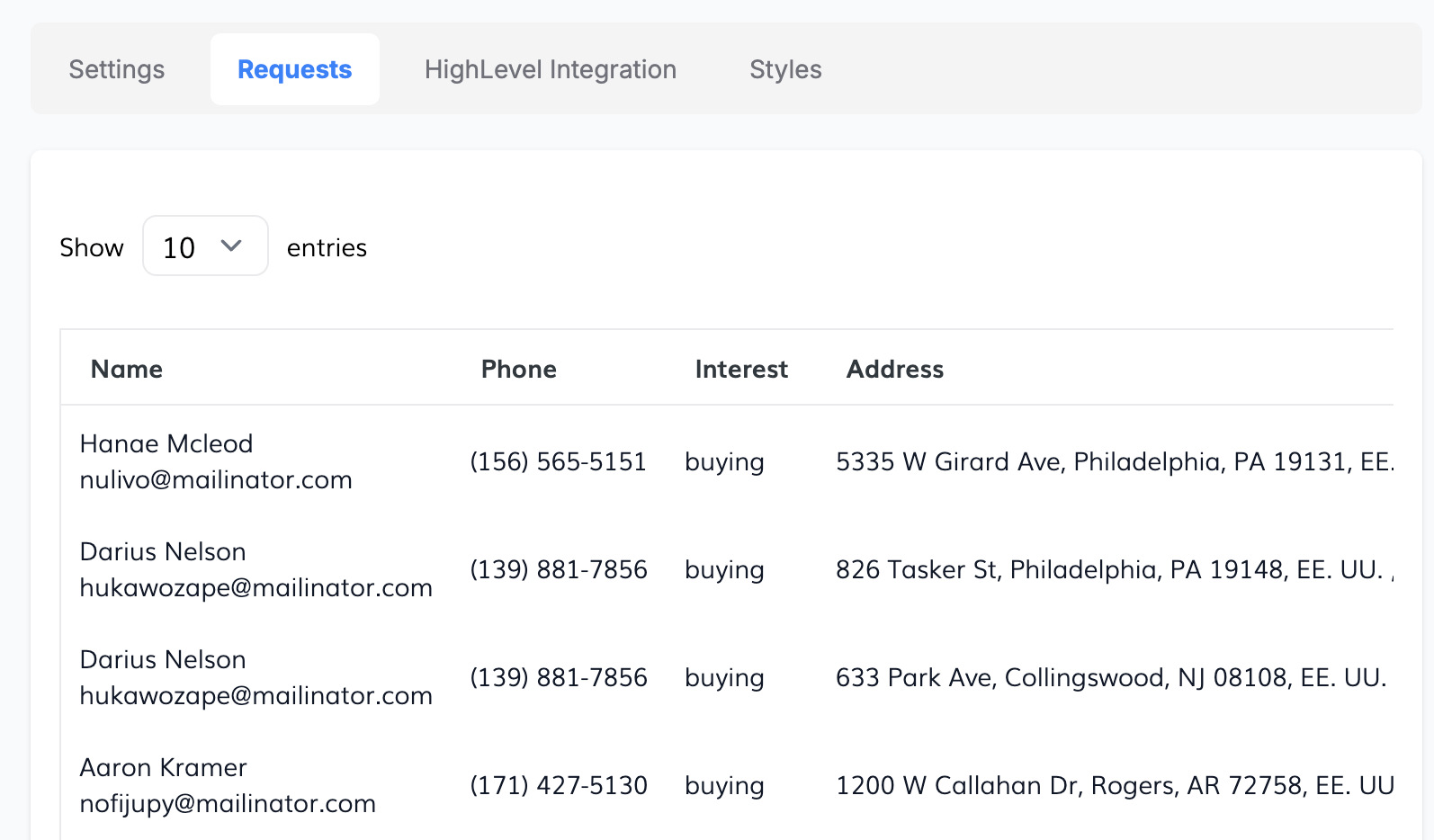Image resolution: width=1434 pixels, height=840 pixels.
Task: Click the Address column header
Action: pos(894,369)
